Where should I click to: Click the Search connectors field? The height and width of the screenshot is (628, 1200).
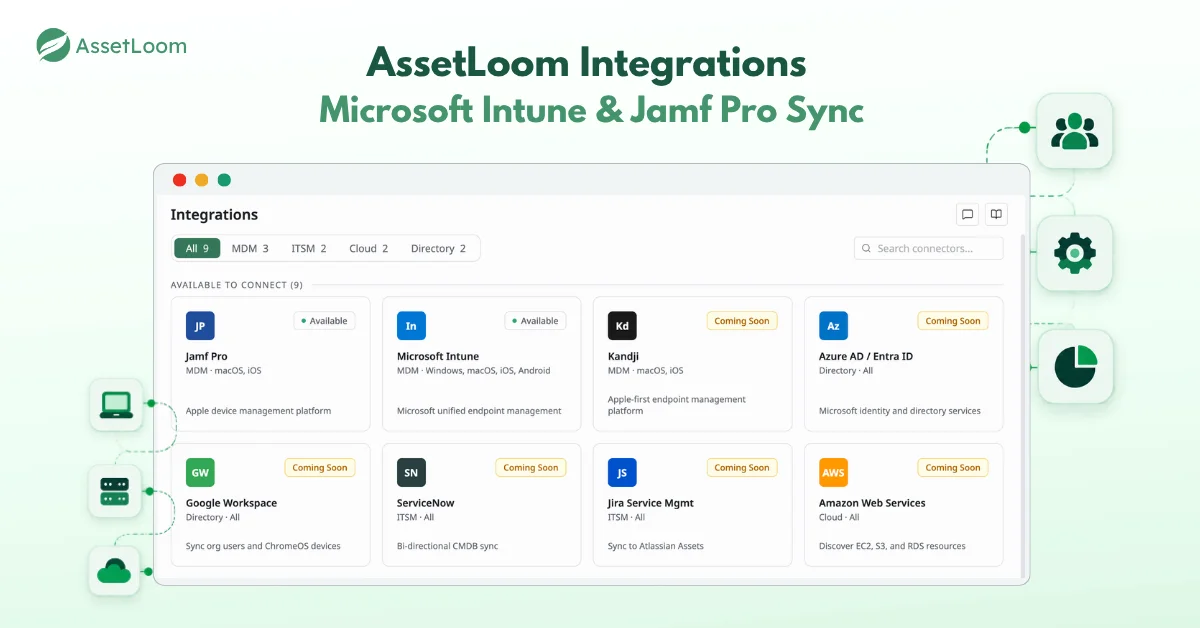[x=929, y=248]
